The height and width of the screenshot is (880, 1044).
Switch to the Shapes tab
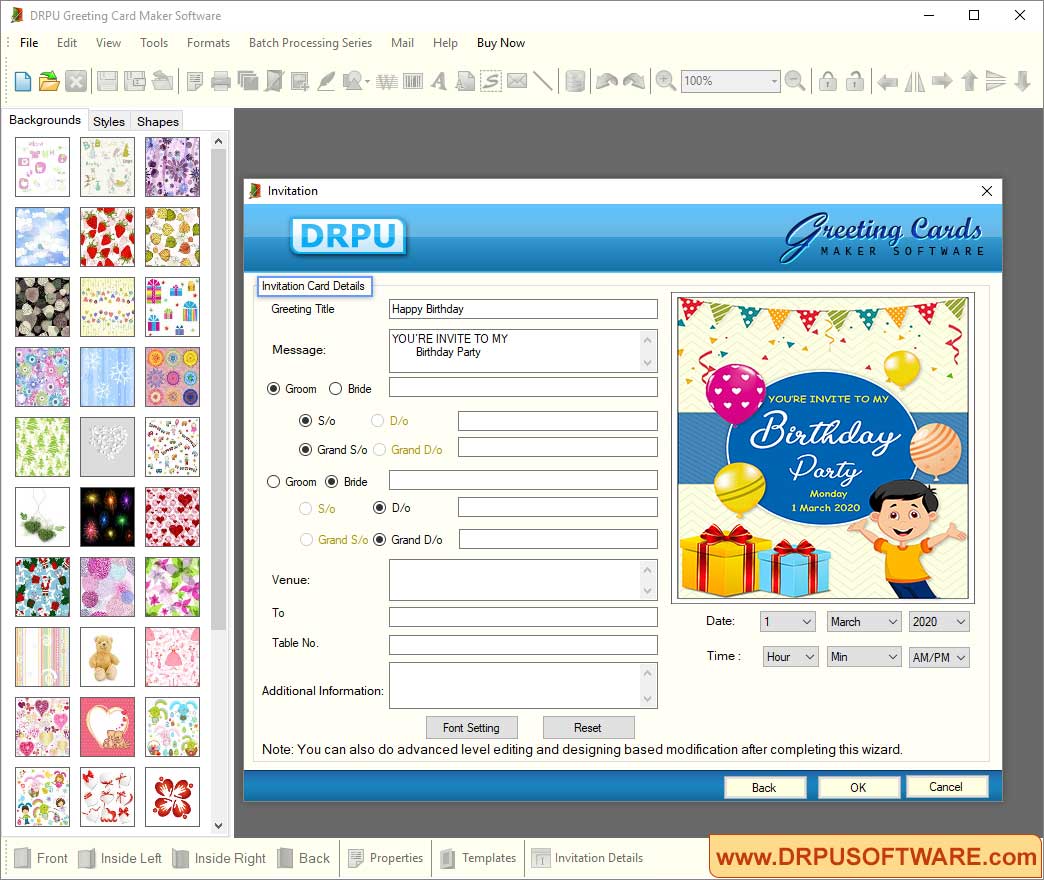coord(158,121)
